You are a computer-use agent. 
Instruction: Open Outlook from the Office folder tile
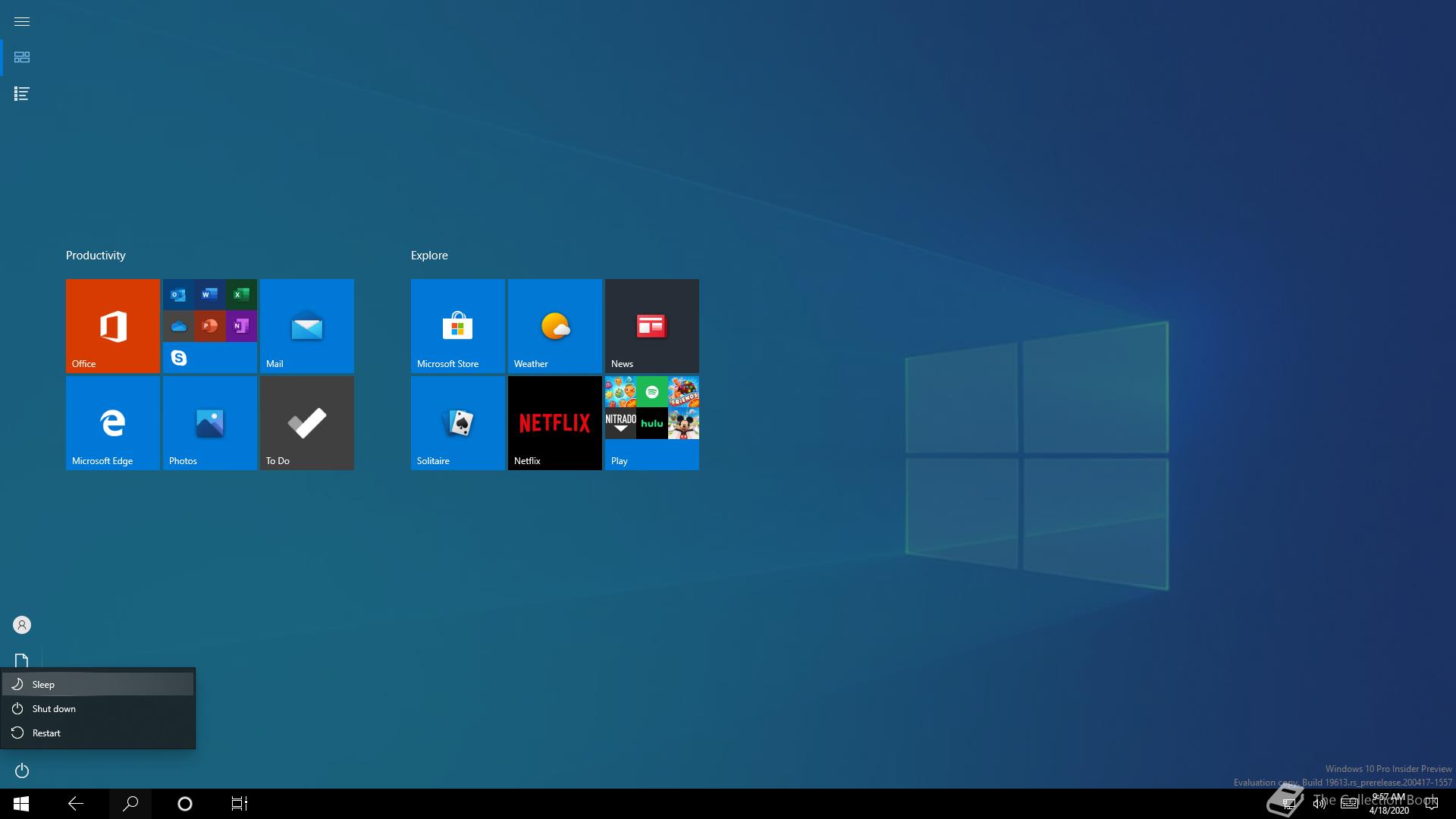179,294
